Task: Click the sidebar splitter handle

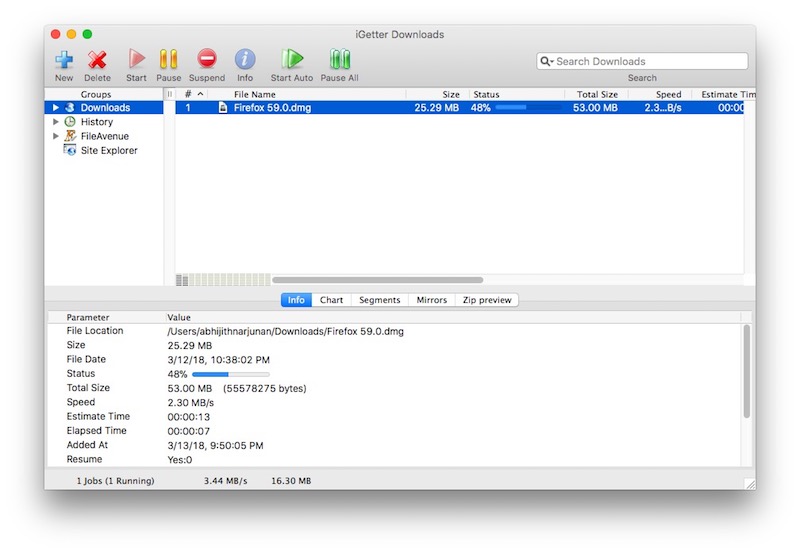Action: click(169, 94)
